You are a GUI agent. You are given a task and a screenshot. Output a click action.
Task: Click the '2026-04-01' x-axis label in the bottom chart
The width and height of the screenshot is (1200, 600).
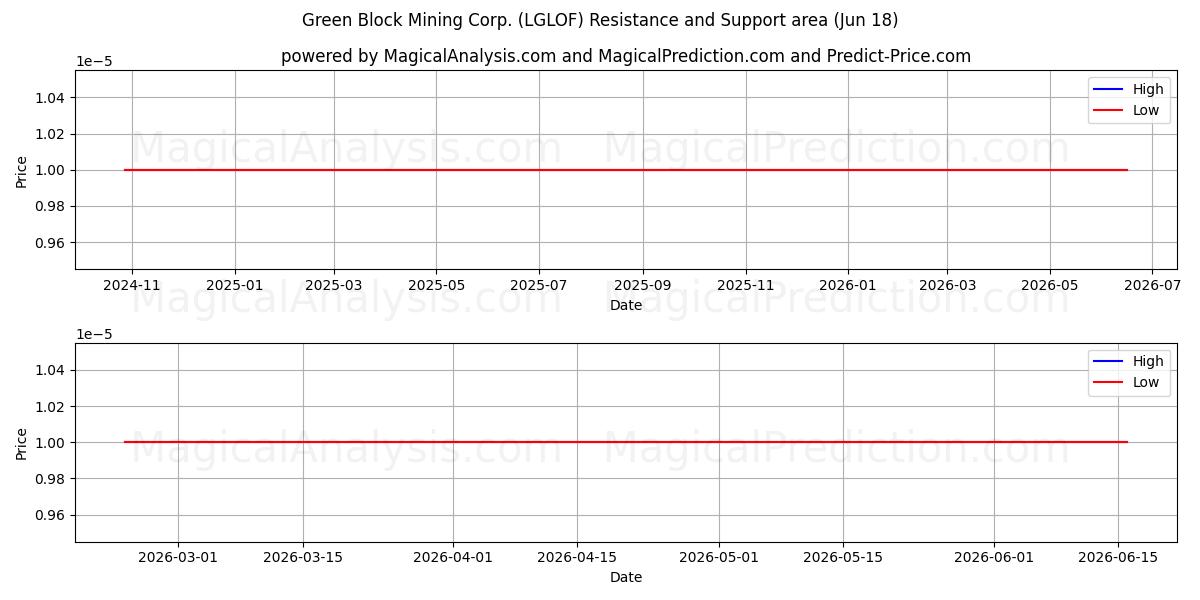coord(453,558)
